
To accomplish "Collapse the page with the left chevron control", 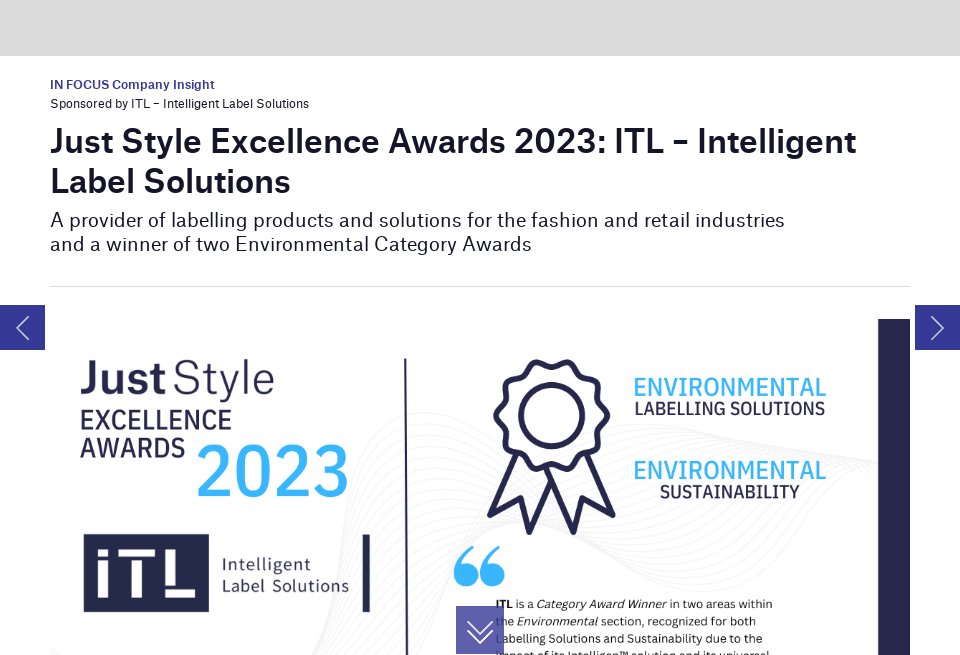I will tap(21, 327).
